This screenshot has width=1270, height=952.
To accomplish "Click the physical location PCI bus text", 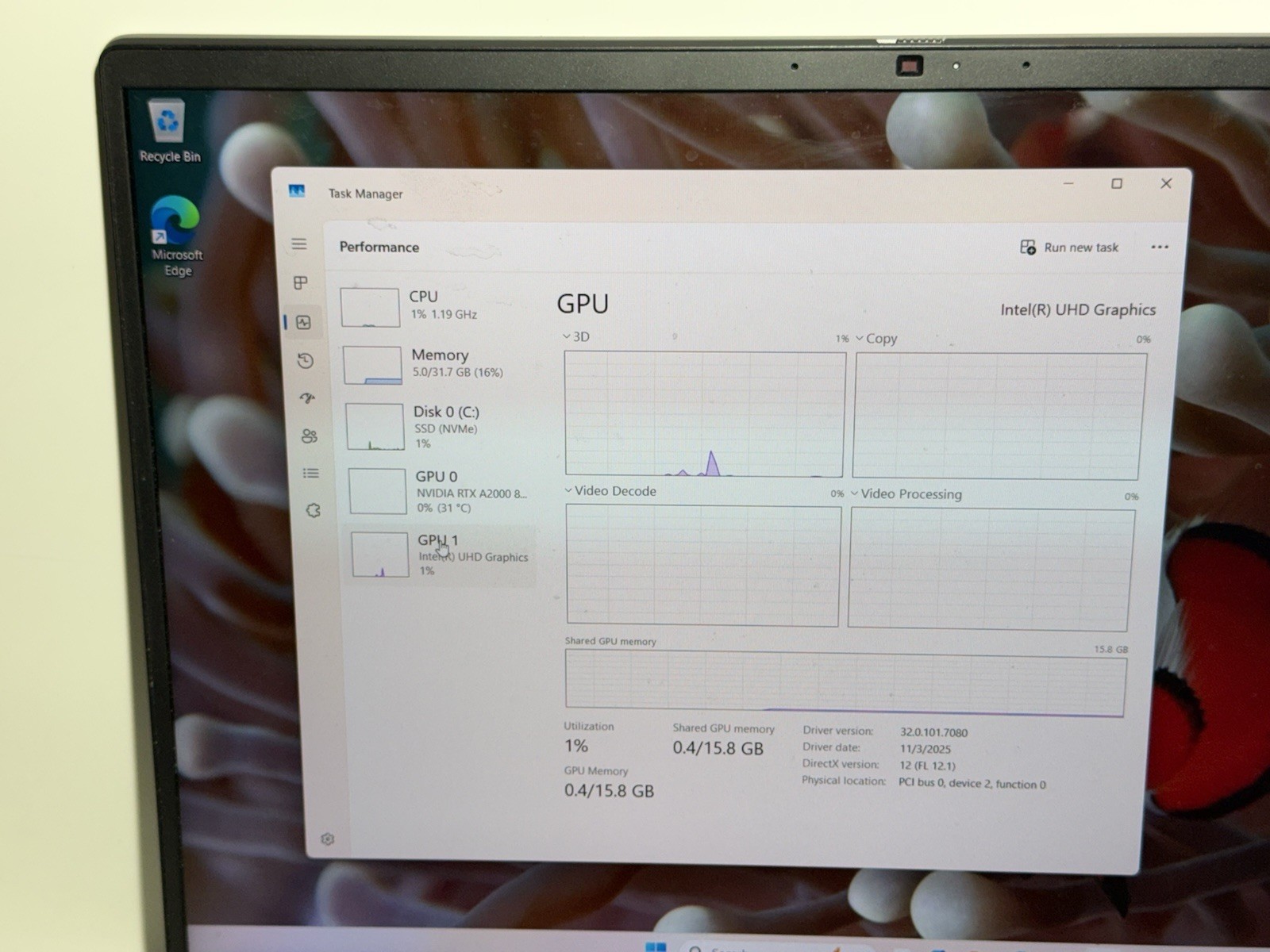I will (972, 784).
